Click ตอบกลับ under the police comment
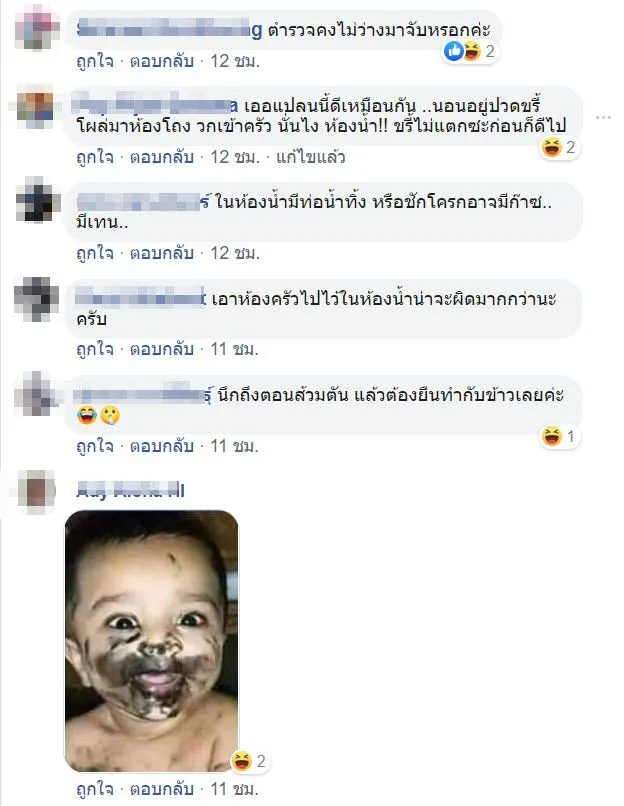 click(161, 61)
